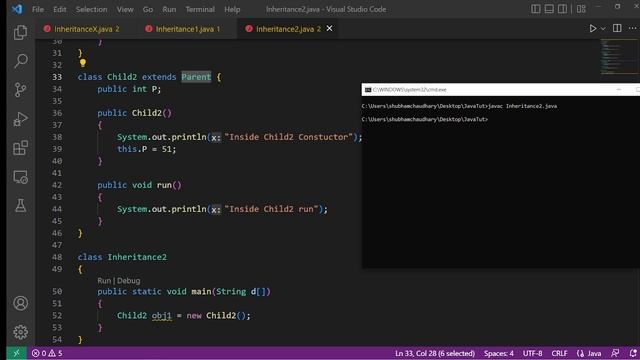Open the Customize Layout icon

[x=581, y=9]
